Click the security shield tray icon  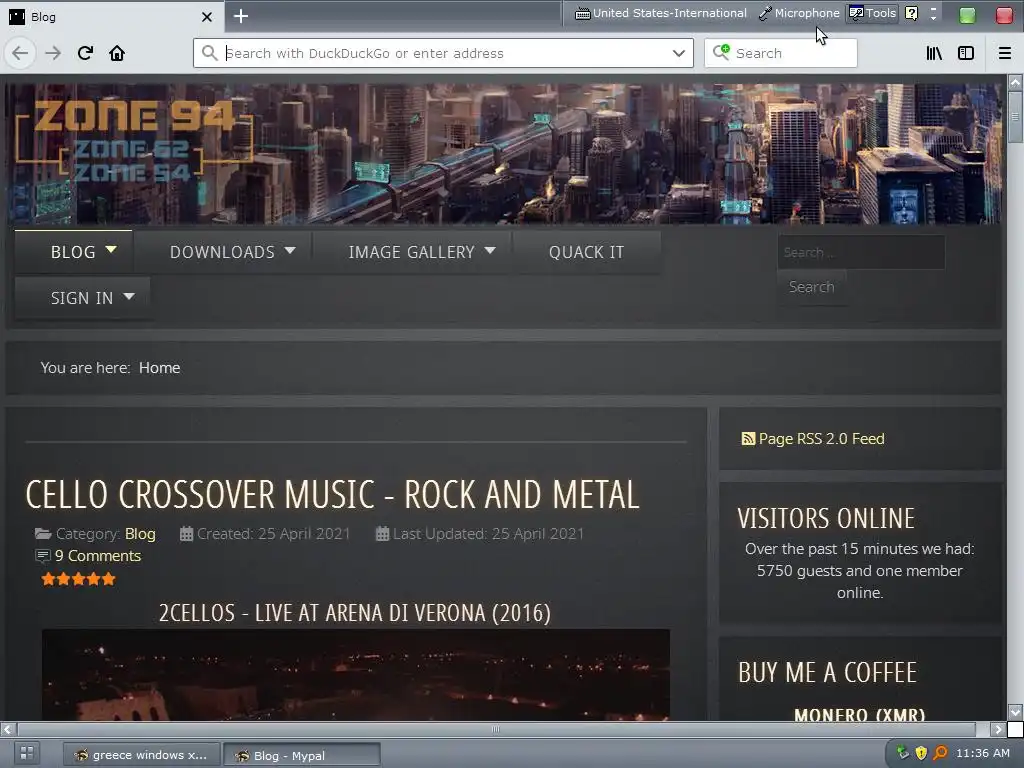921,753
